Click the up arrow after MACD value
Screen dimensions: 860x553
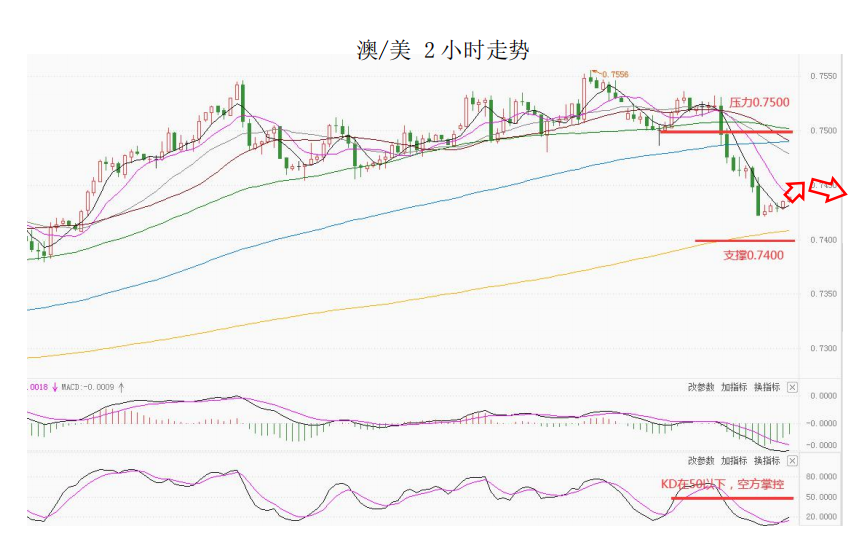[x=121, y=386]
